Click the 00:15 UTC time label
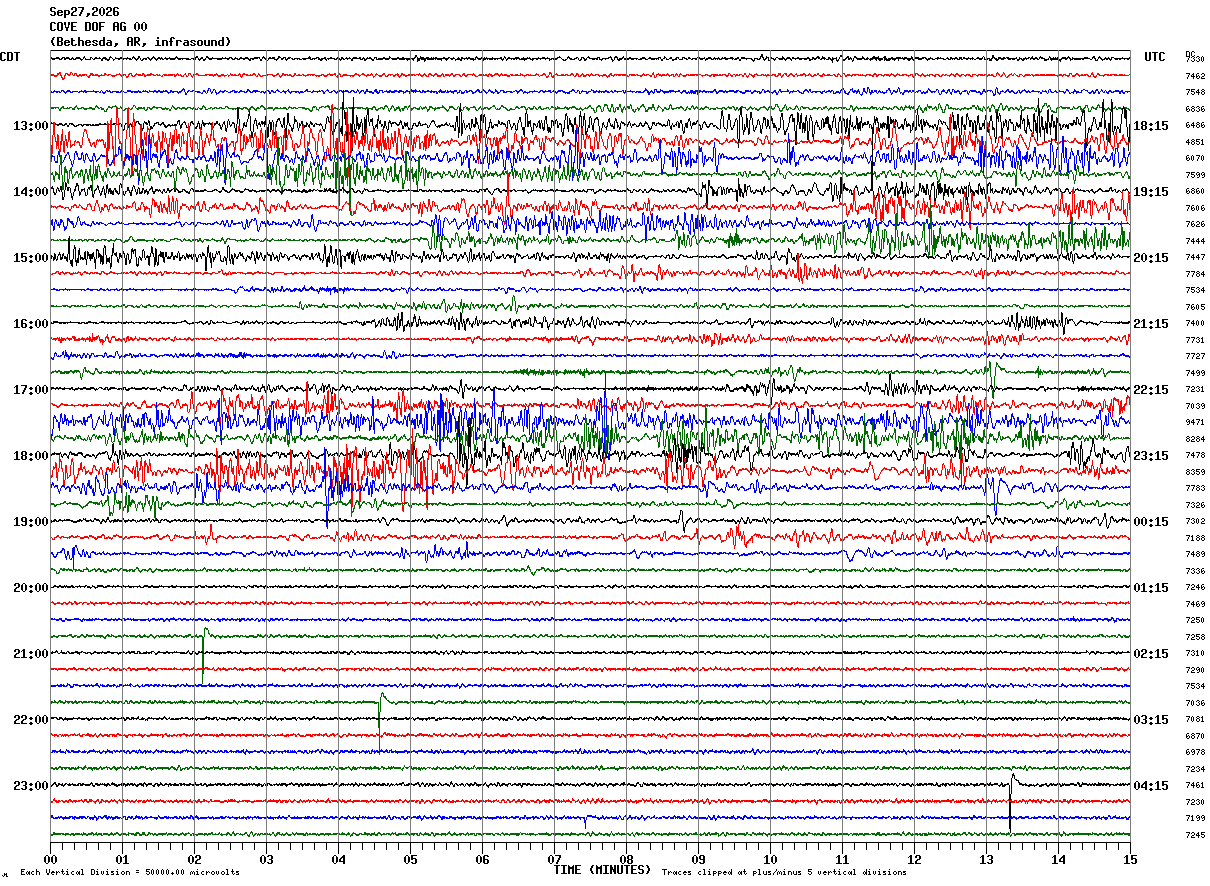Viewport: 1210px width, 886px height. point(1151,522)
